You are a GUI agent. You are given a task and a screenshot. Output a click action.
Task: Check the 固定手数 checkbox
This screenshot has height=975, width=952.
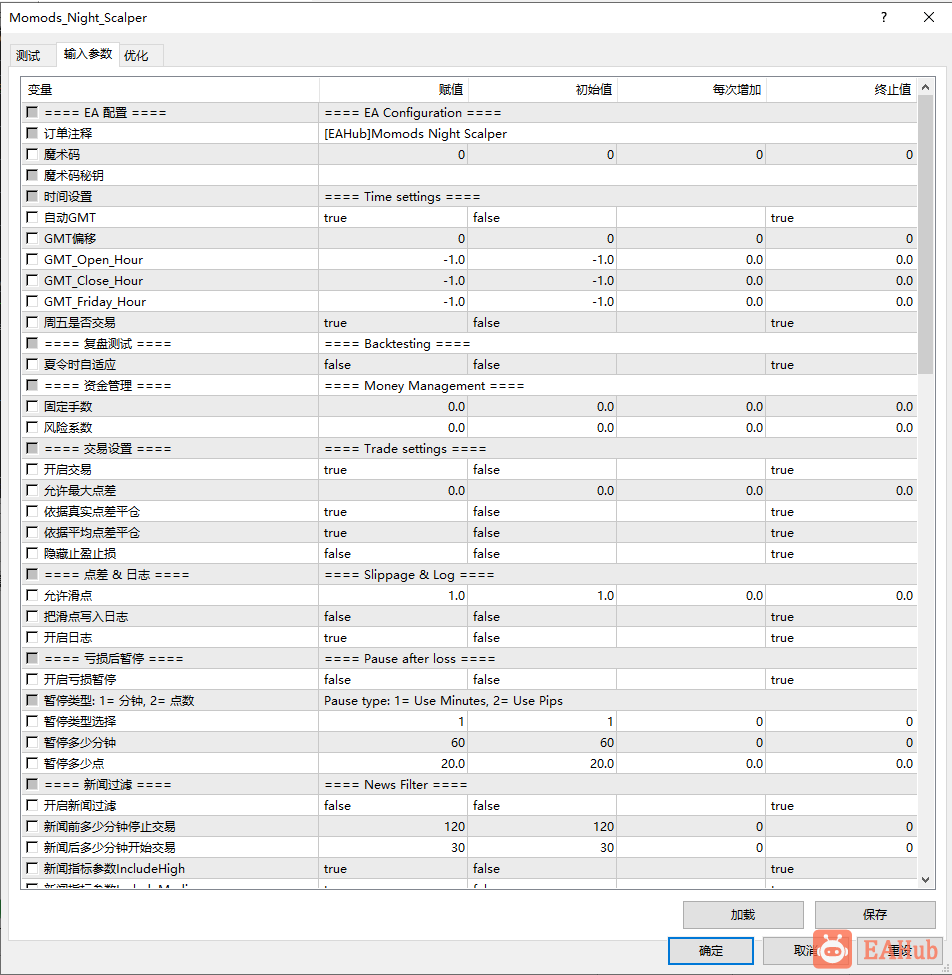(x=32, y=407)
